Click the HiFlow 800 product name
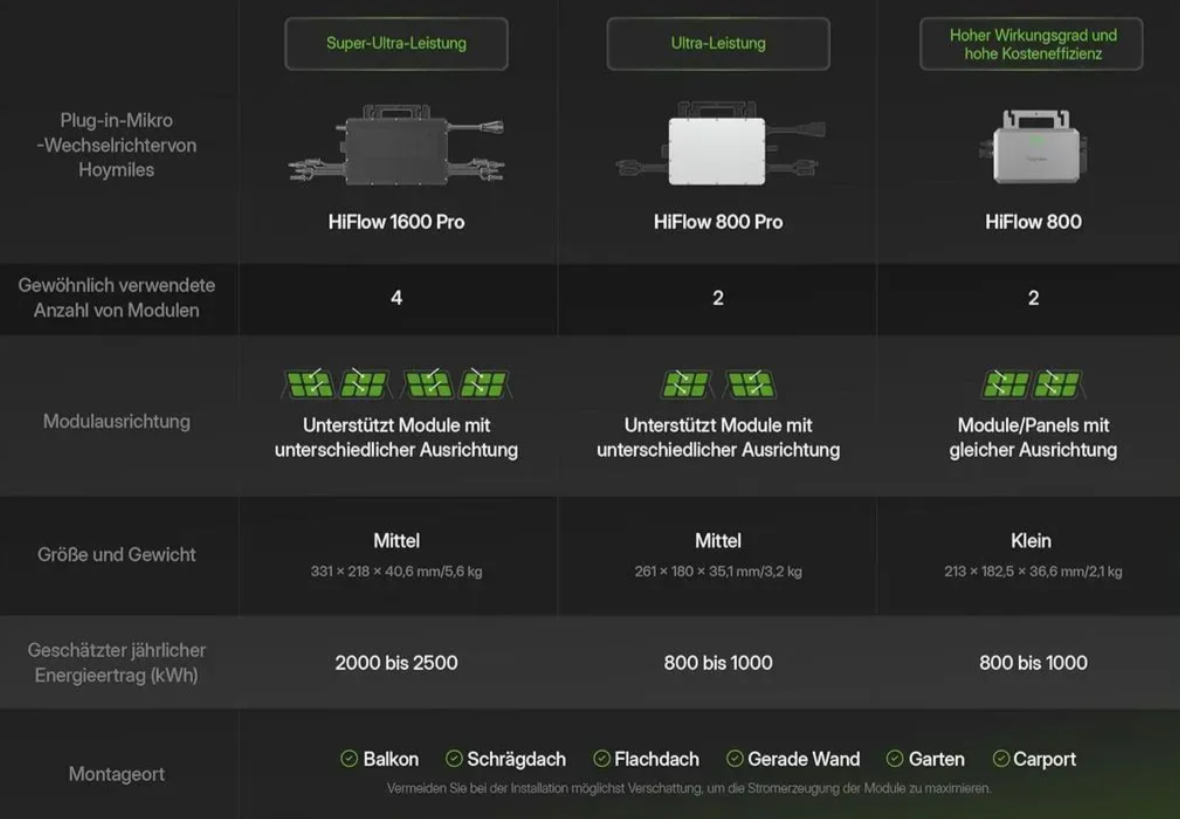This screenshot has width=1180, height=819. (1033, 222)
